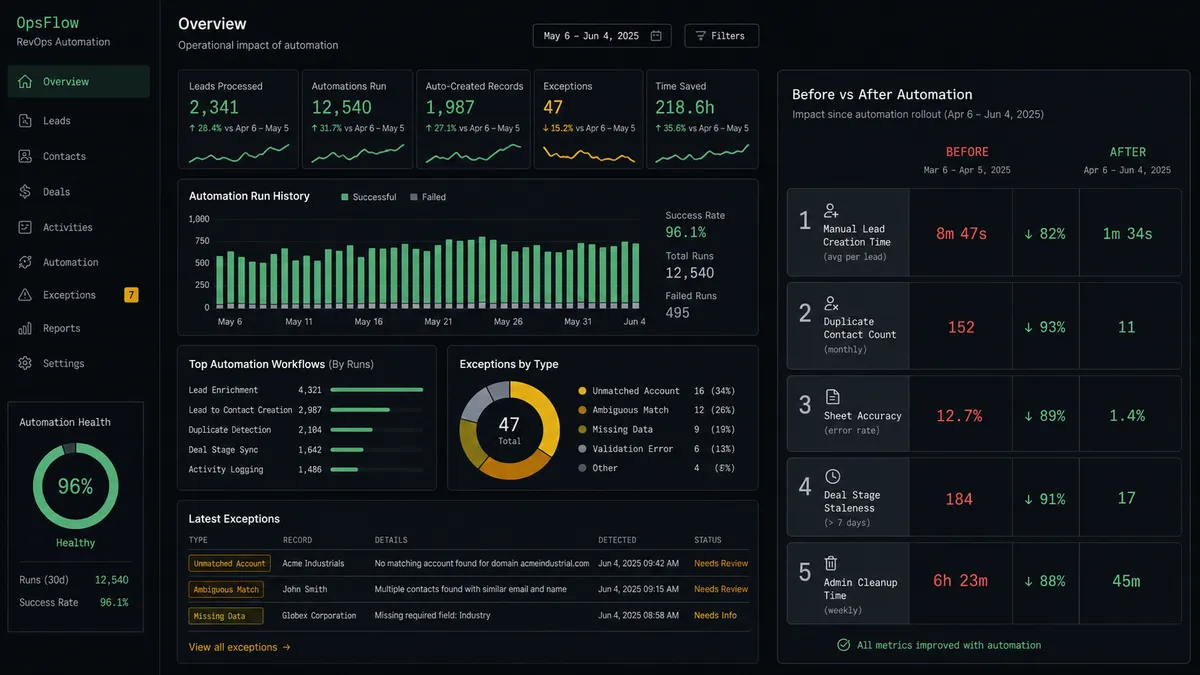Click the Unmatched Account legend dot
1200x675 pixels.
click(583, 391)
